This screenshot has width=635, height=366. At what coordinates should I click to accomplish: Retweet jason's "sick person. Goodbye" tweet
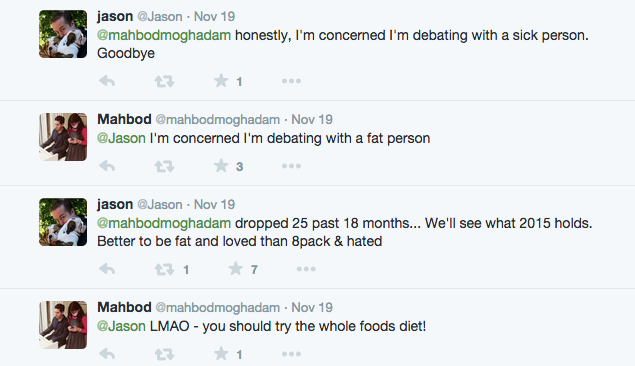pos(164,81)
